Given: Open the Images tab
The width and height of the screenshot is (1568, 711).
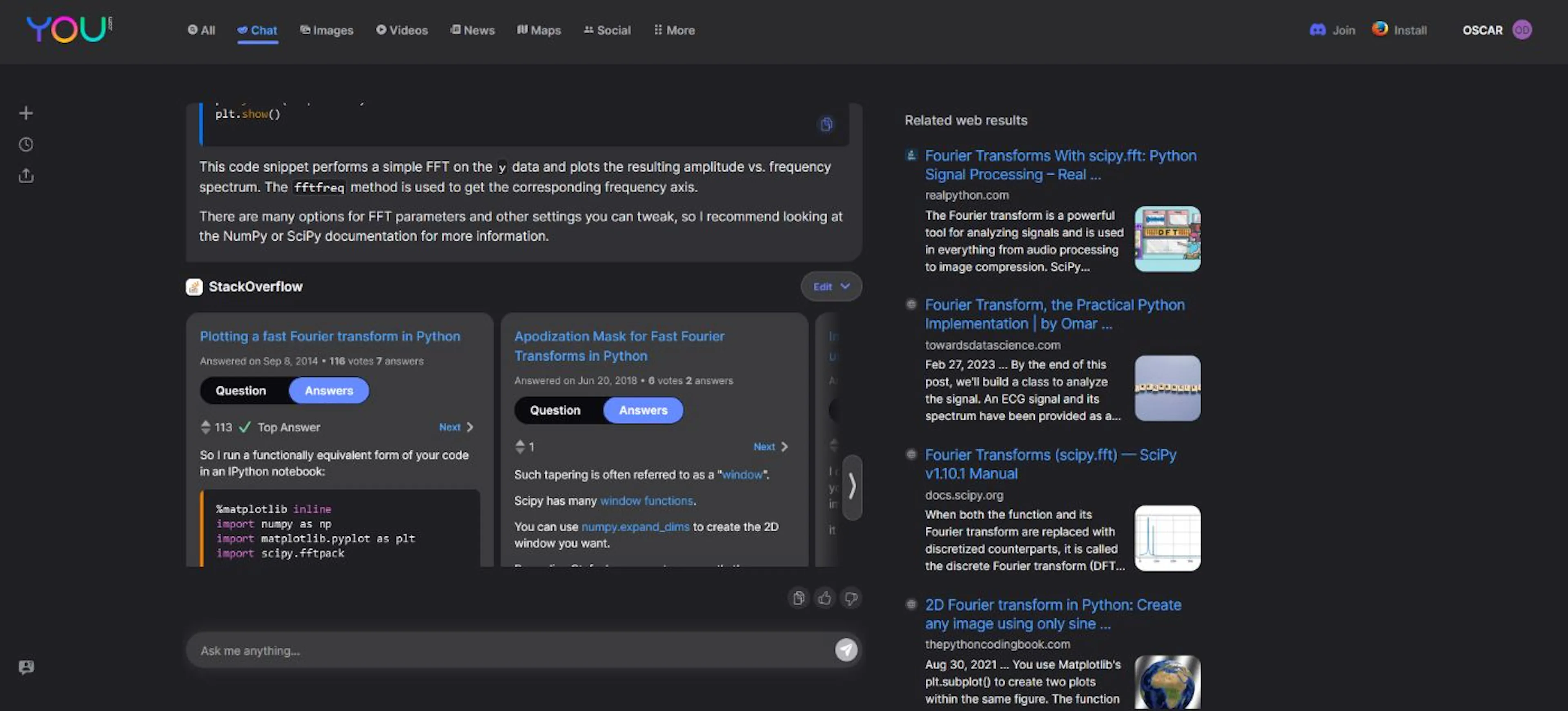Looking at the screenshot, I should tap(326, 30).
